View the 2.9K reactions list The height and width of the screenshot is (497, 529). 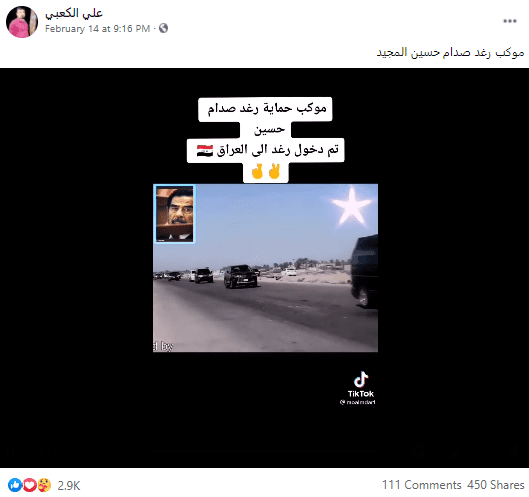pos(68,486)
